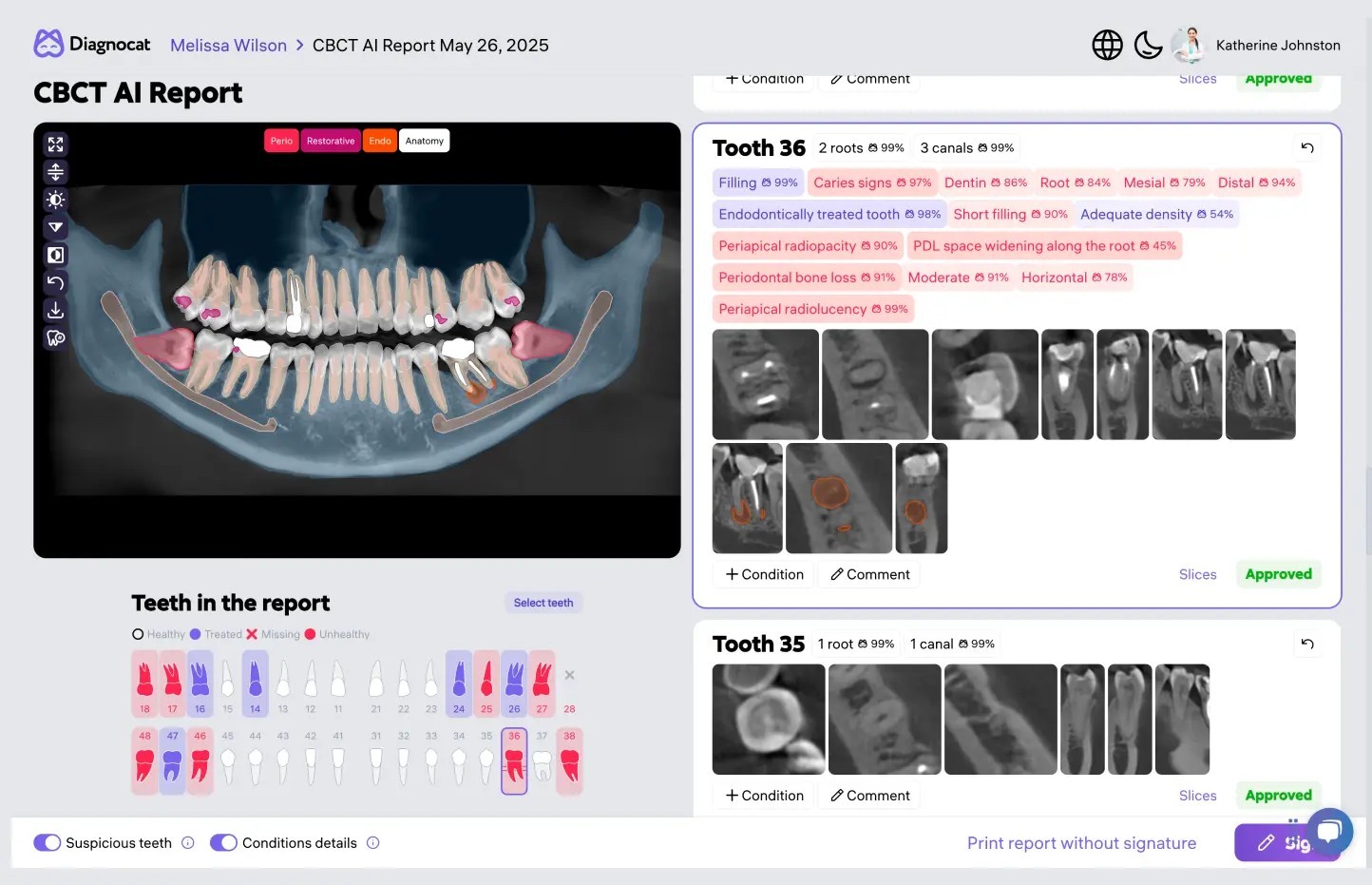Collapse the Tooth 35 card

click(x=1306, y=644)
